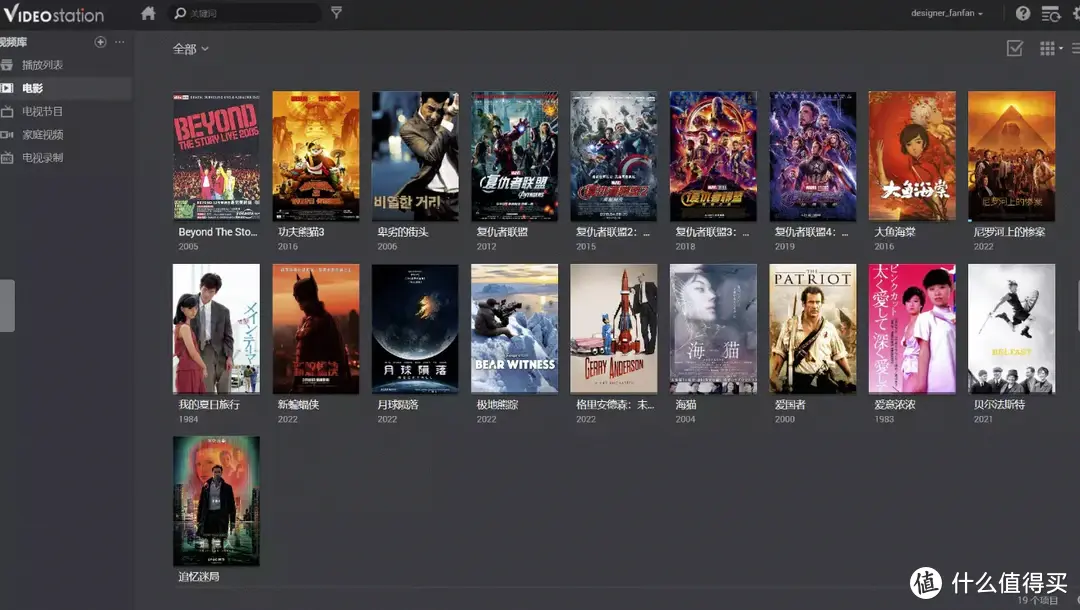Click the search magnifier icon
Screen dimensions: 1080x610
point(180,13)
